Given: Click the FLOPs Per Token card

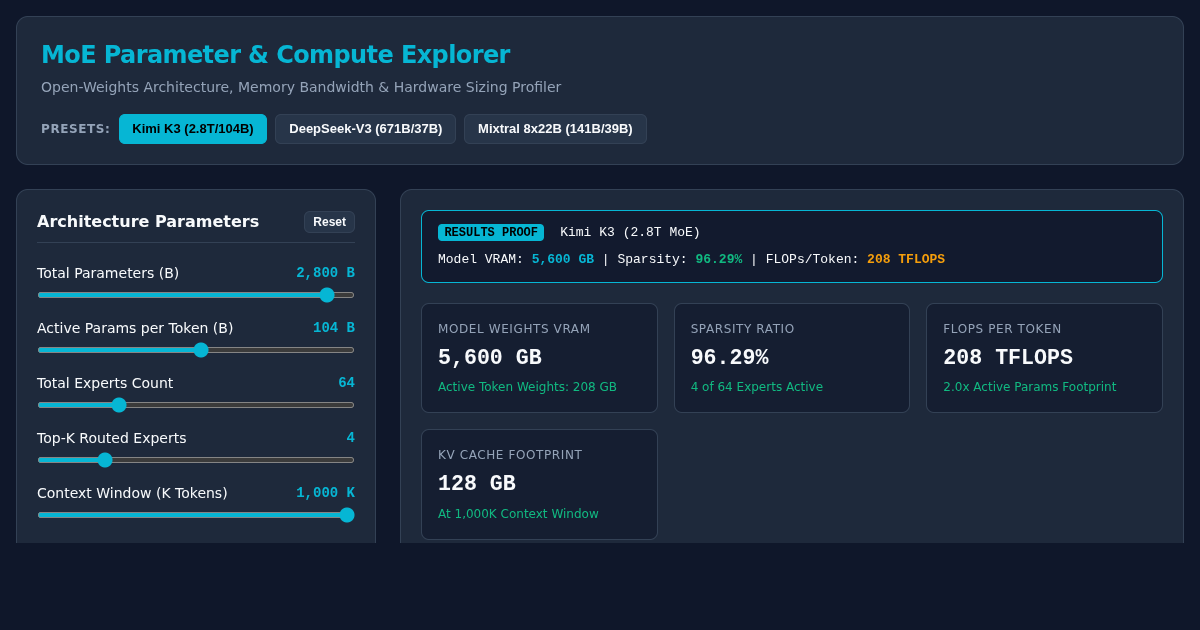Looking at the screenshot, I should pyautogui.click(x=1044, y=358).
